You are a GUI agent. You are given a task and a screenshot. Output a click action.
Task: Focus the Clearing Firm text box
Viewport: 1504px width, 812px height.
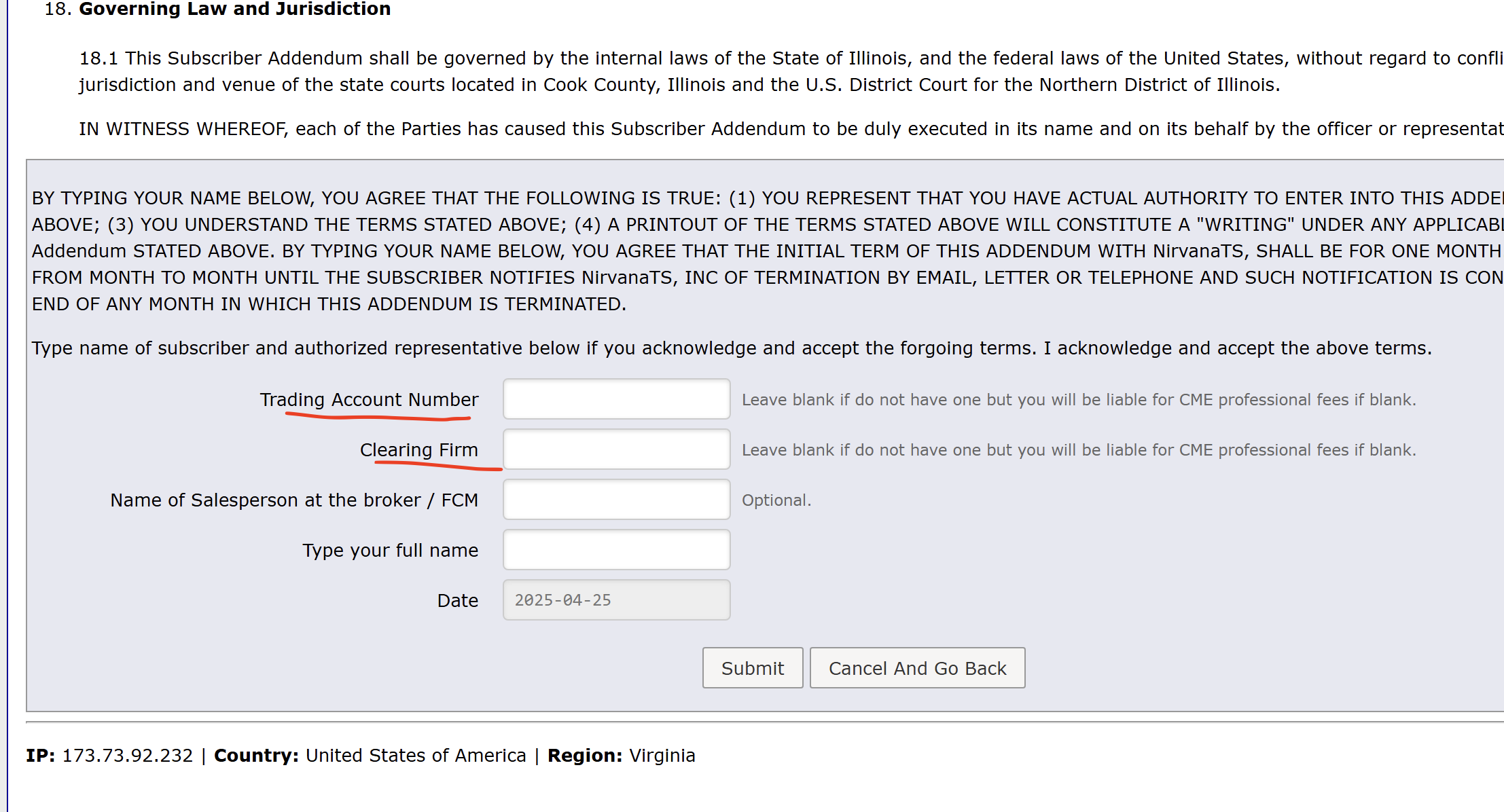pyautogui.click(x=616, y=449)
